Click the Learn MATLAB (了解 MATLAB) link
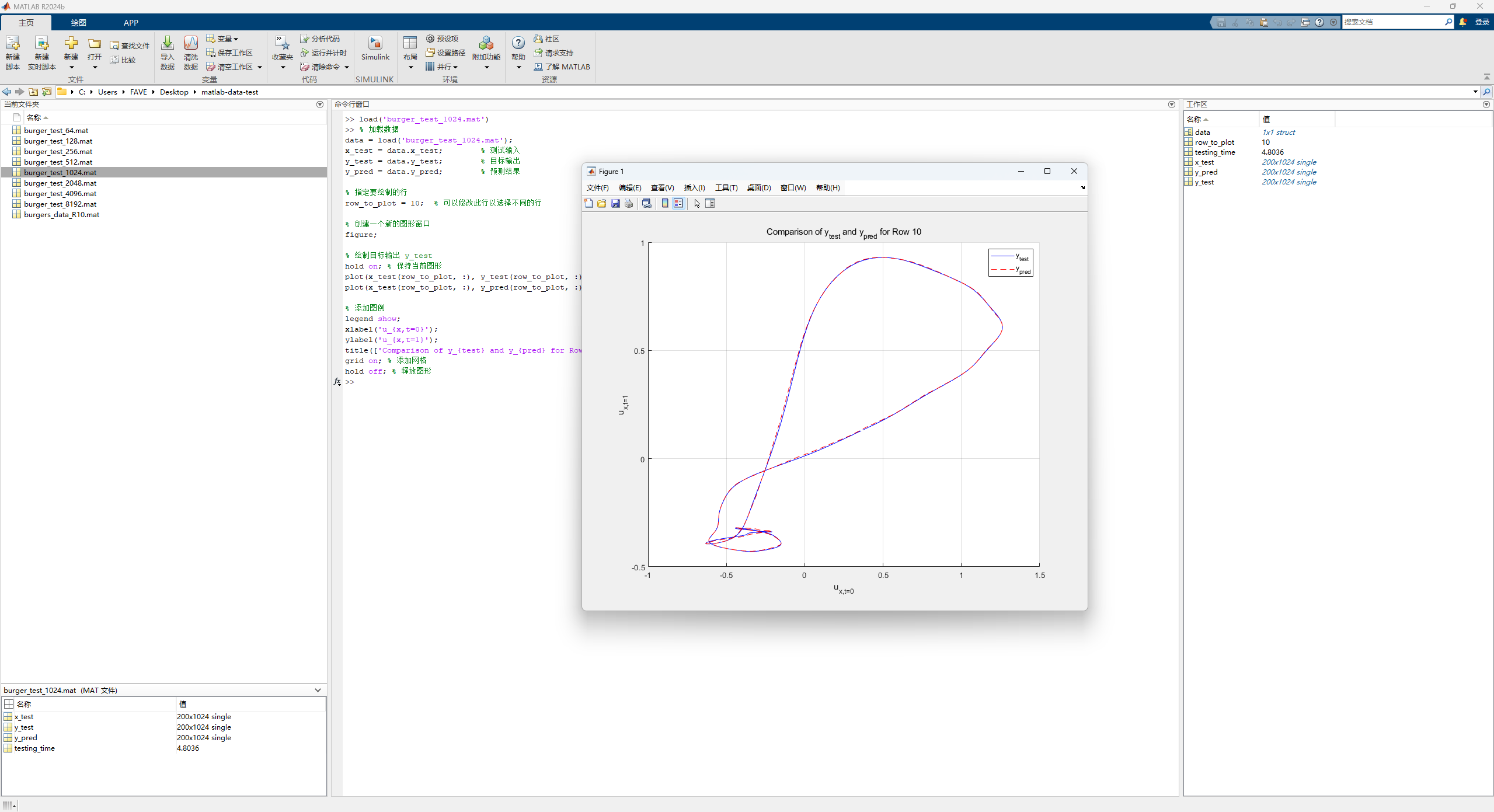Screen dimensions: 1494x812 [562, 67]
